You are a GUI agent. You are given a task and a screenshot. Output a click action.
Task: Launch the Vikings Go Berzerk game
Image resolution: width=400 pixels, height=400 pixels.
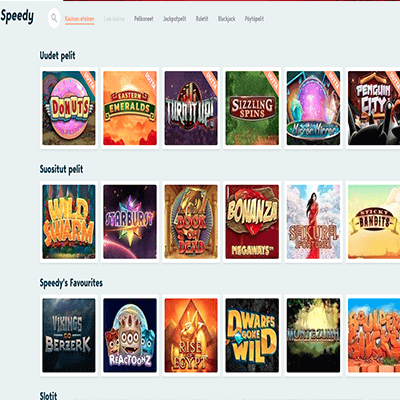[69, 335]
